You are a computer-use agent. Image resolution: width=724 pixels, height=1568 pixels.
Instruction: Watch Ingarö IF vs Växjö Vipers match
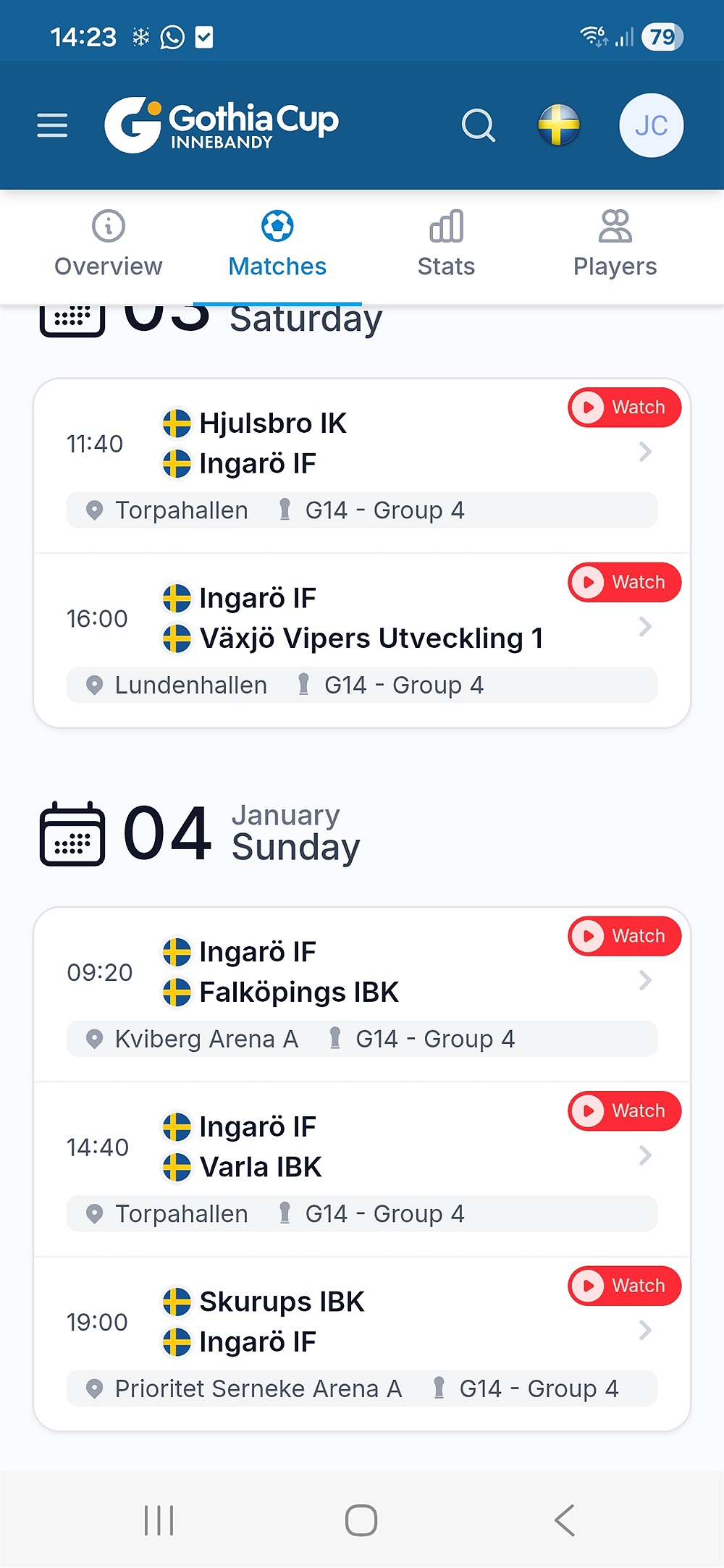tap(624, 583)
